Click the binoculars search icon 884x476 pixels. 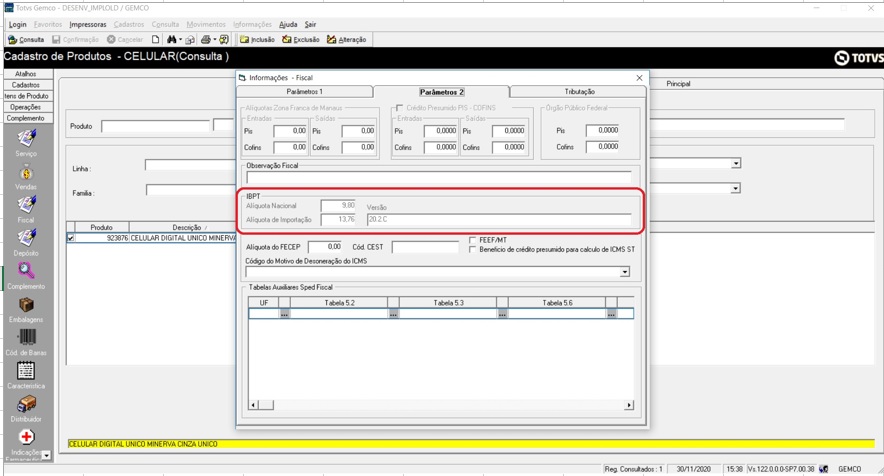[171, 39]
